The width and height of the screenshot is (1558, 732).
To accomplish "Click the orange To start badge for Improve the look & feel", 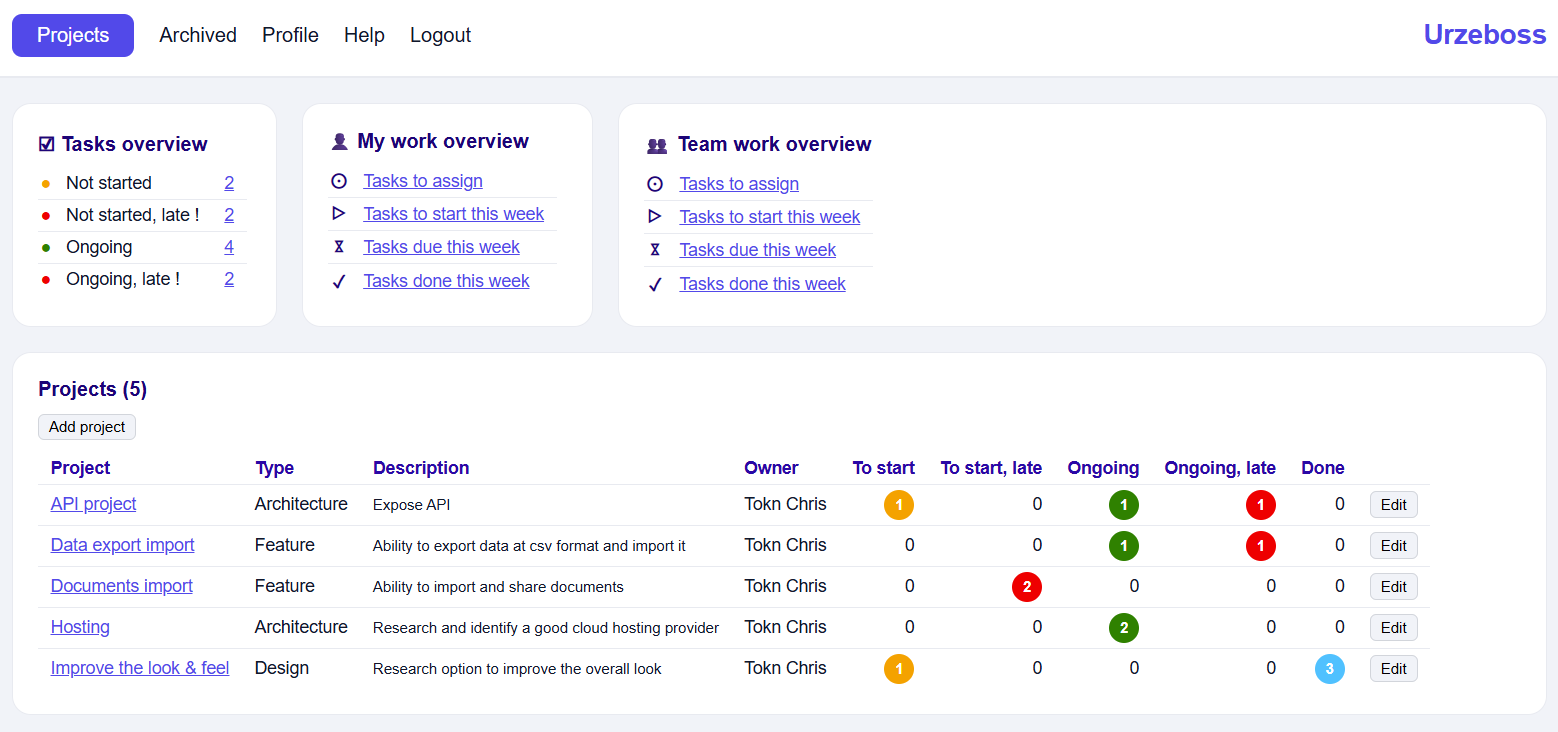I will pos(898,669).
